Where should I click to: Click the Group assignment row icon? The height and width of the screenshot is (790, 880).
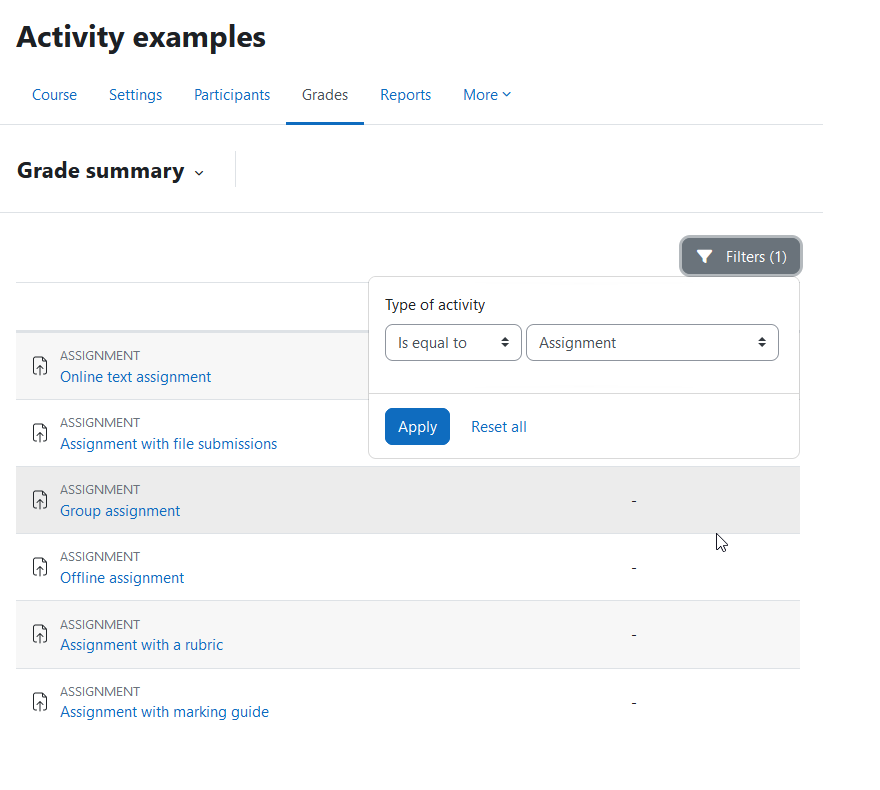coord(40,499)
